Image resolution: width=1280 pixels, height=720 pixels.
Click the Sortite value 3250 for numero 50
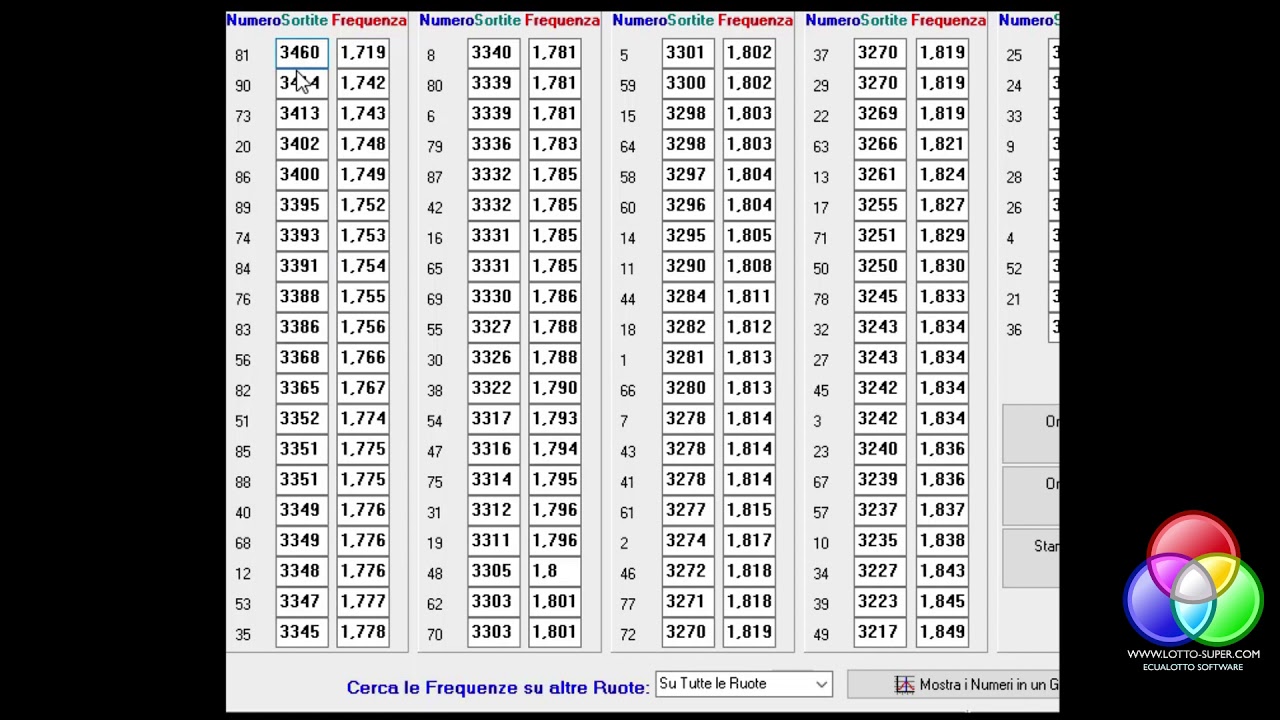tap(880, 267)
